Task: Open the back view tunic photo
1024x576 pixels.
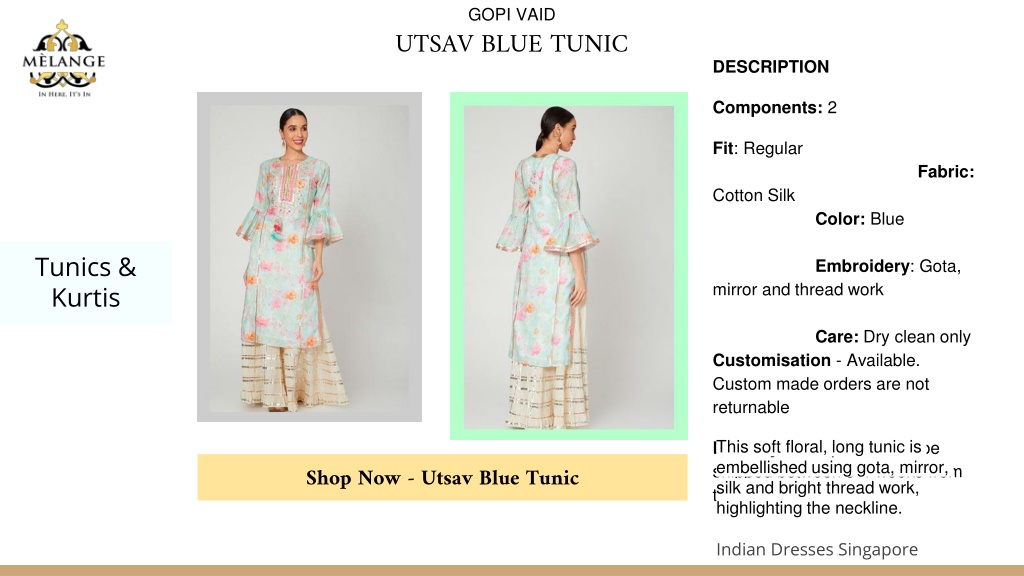Action: [x=569, y=267]
